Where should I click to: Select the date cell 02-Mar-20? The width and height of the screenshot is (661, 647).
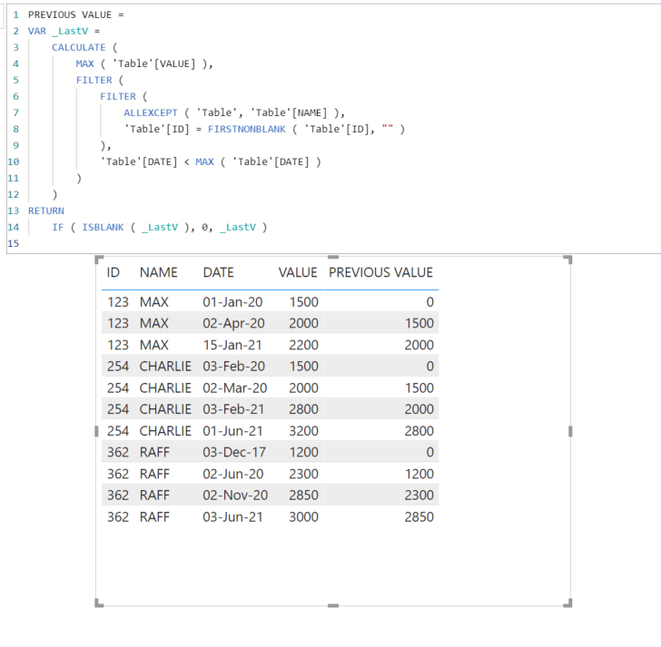(x=235, y=388)
